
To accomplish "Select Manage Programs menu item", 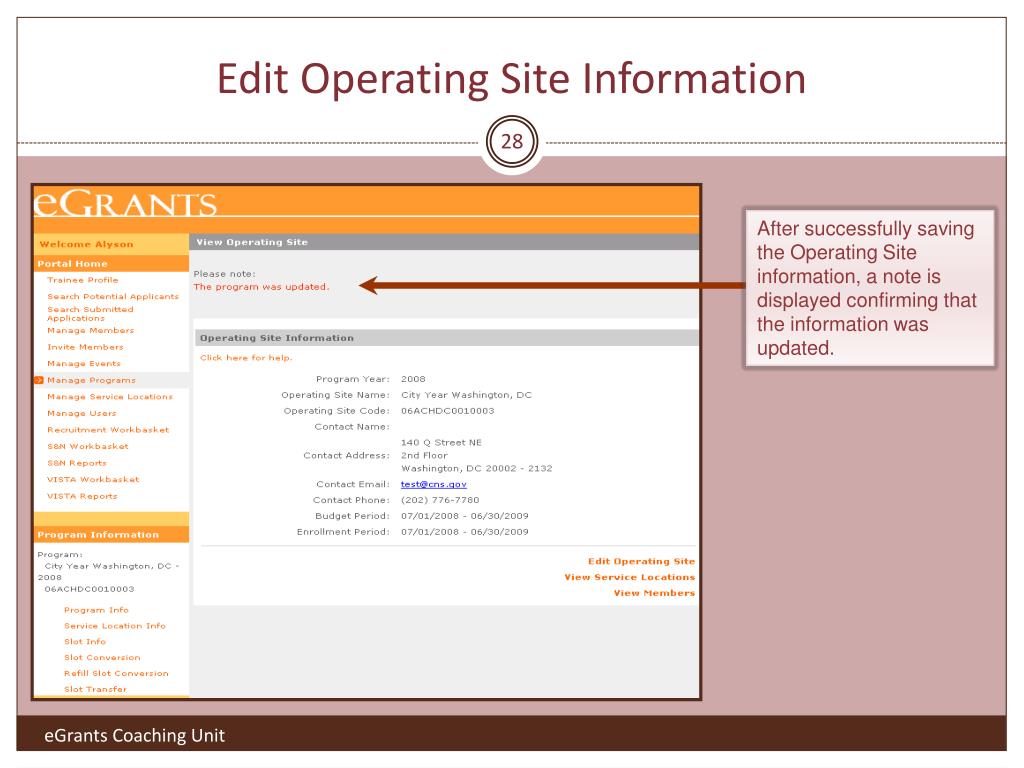I will (x=91, y=380).
